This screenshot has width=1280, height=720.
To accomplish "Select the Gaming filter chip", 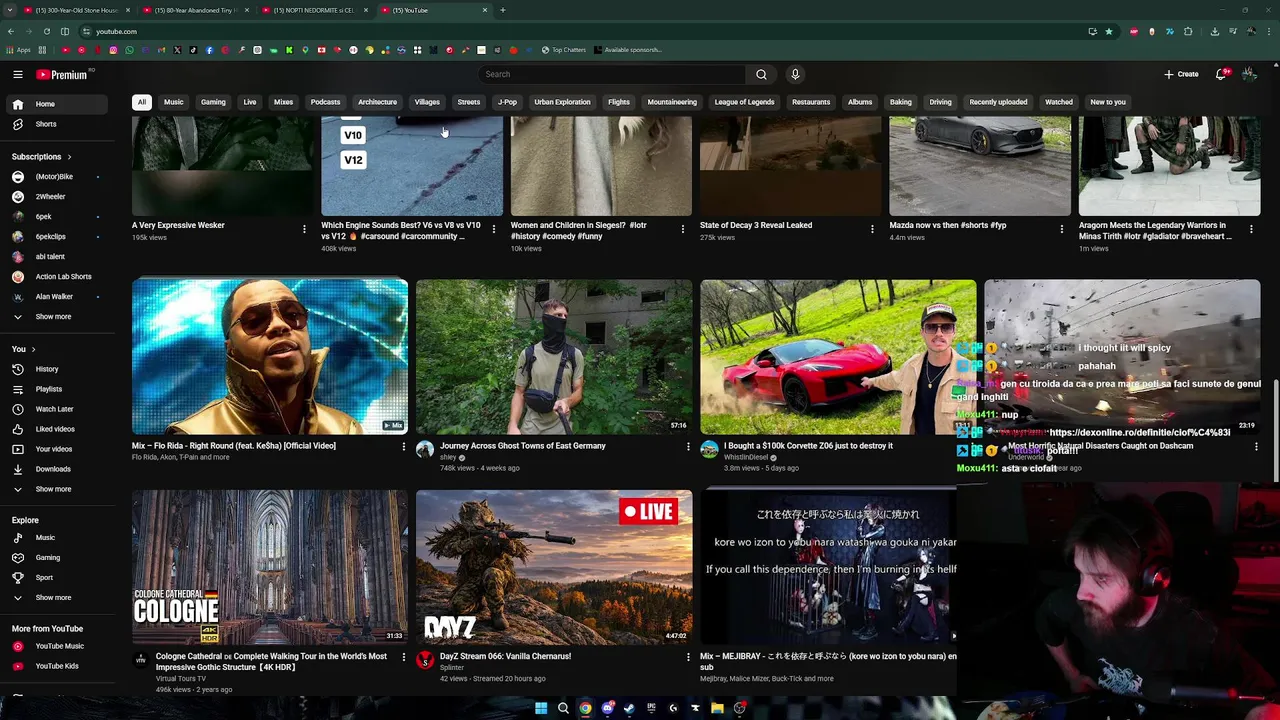I will [213, 102].
